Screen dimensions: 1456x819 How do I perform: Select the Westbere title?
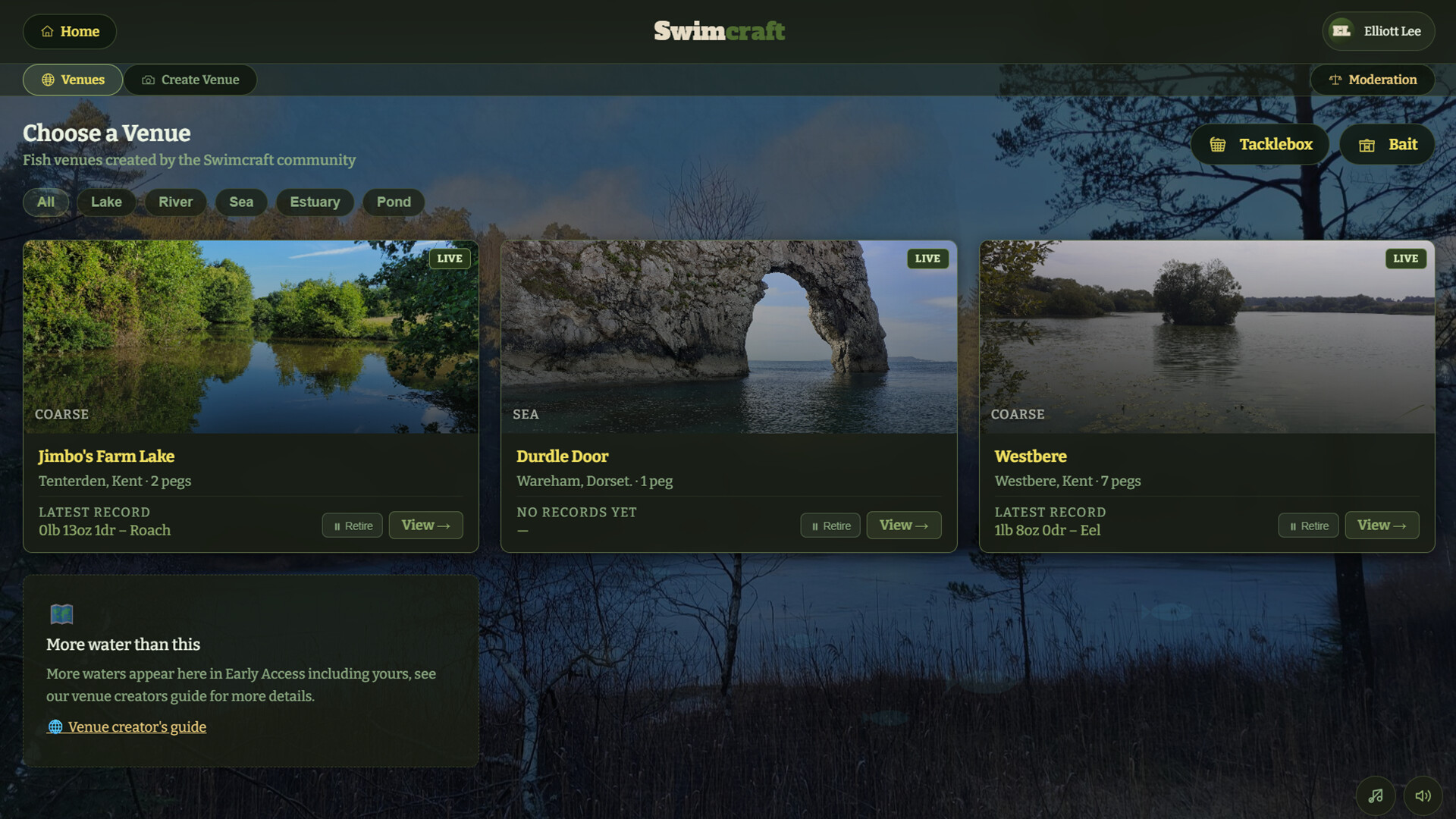tap(1030, 456)
